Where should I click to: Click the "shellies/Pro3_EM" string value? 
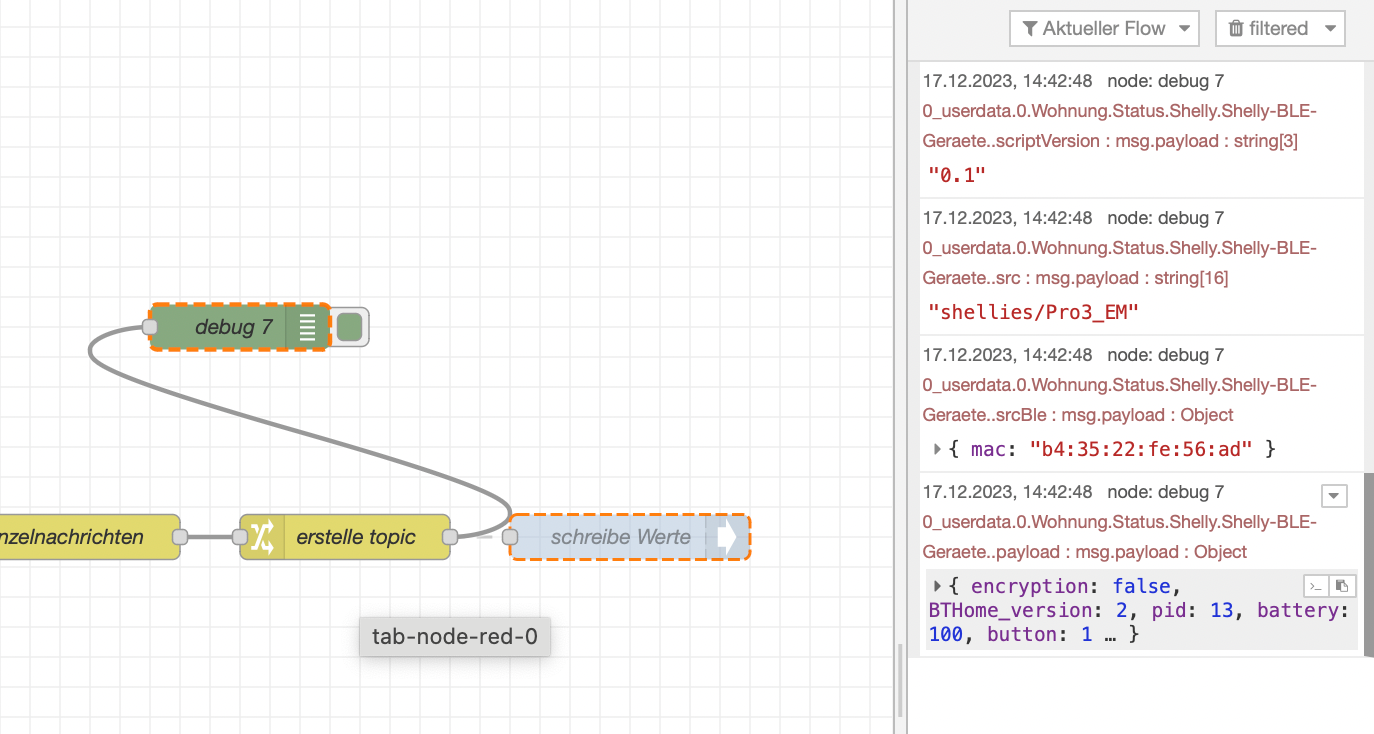click(1034, 312)
